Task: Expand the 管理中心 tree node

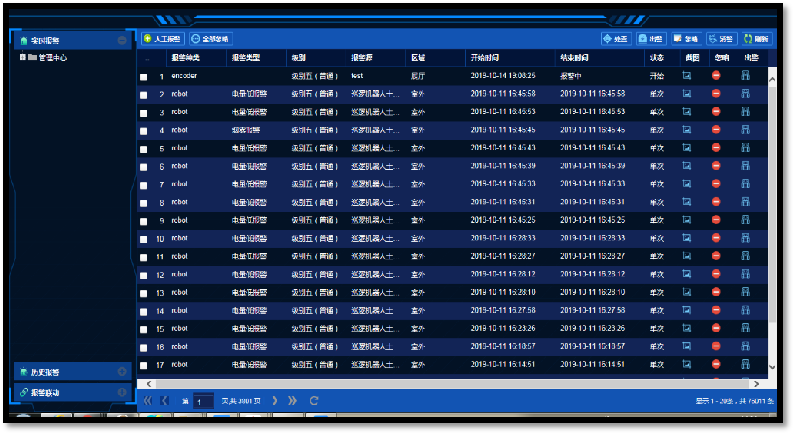Action: [22, 58]
